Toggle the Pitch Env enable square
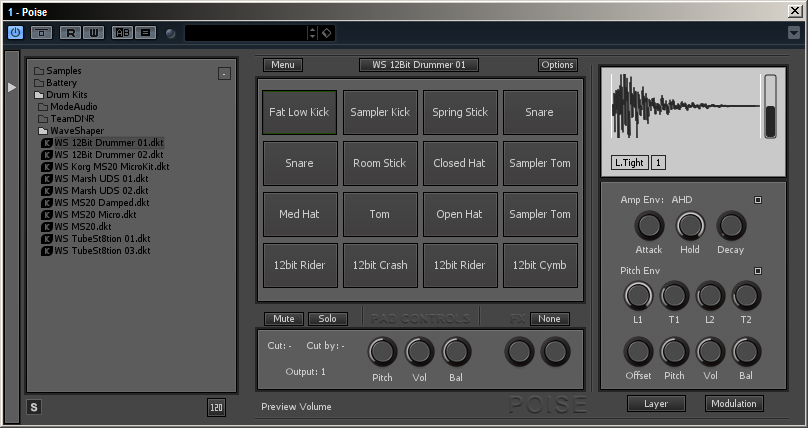 coord(758,271)
